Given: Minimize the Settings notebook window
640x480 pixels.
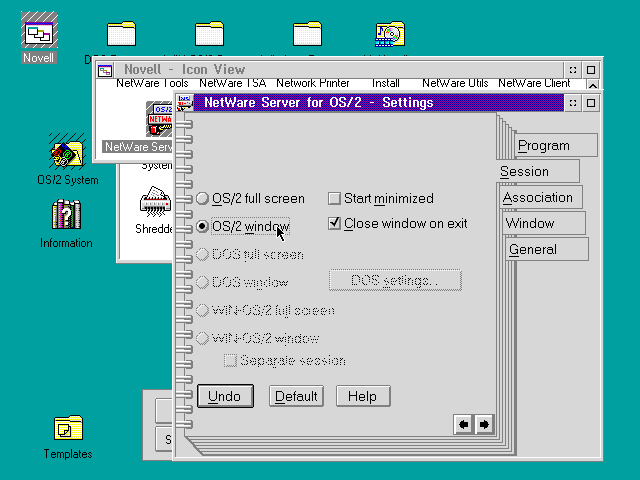Looking at the screenshot, I should [573, 103].
